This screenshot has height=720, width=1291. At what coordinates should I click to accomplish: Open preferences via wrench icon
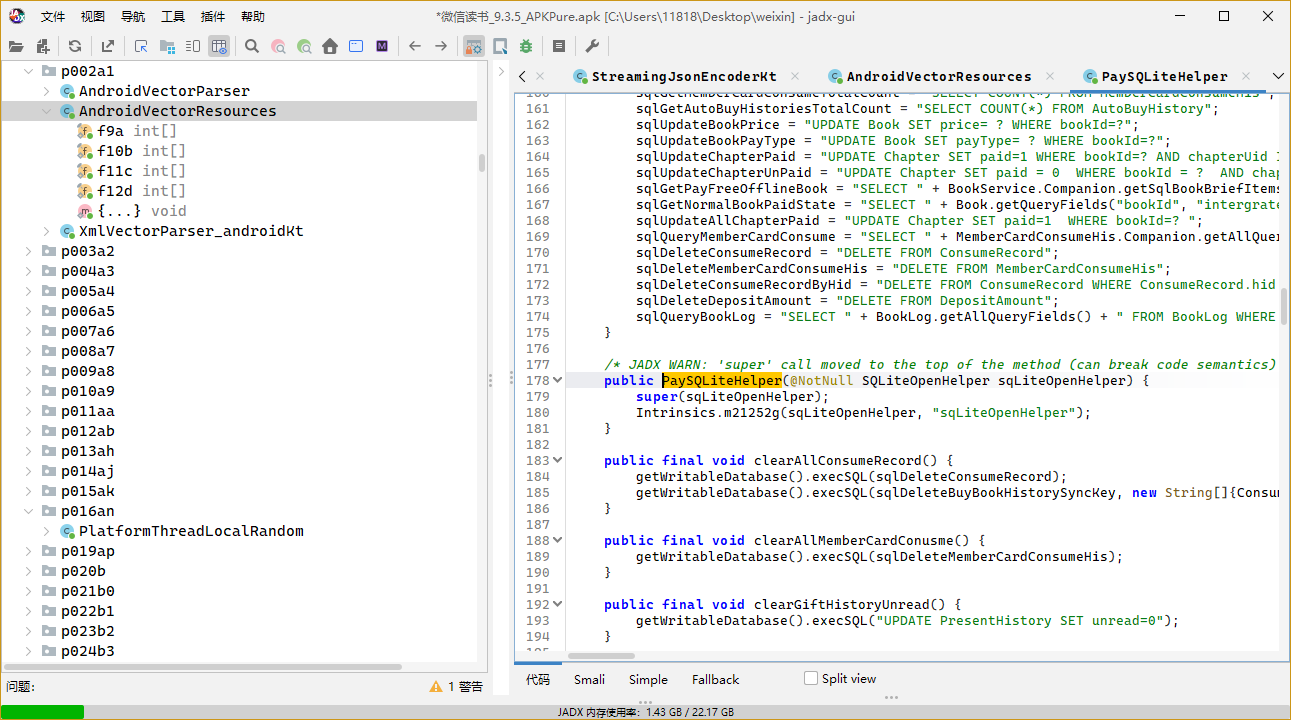591,46
